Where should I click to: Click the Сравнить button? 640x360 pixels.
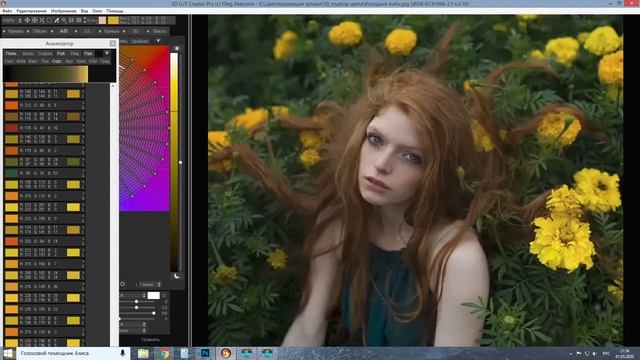pos(150,340)
